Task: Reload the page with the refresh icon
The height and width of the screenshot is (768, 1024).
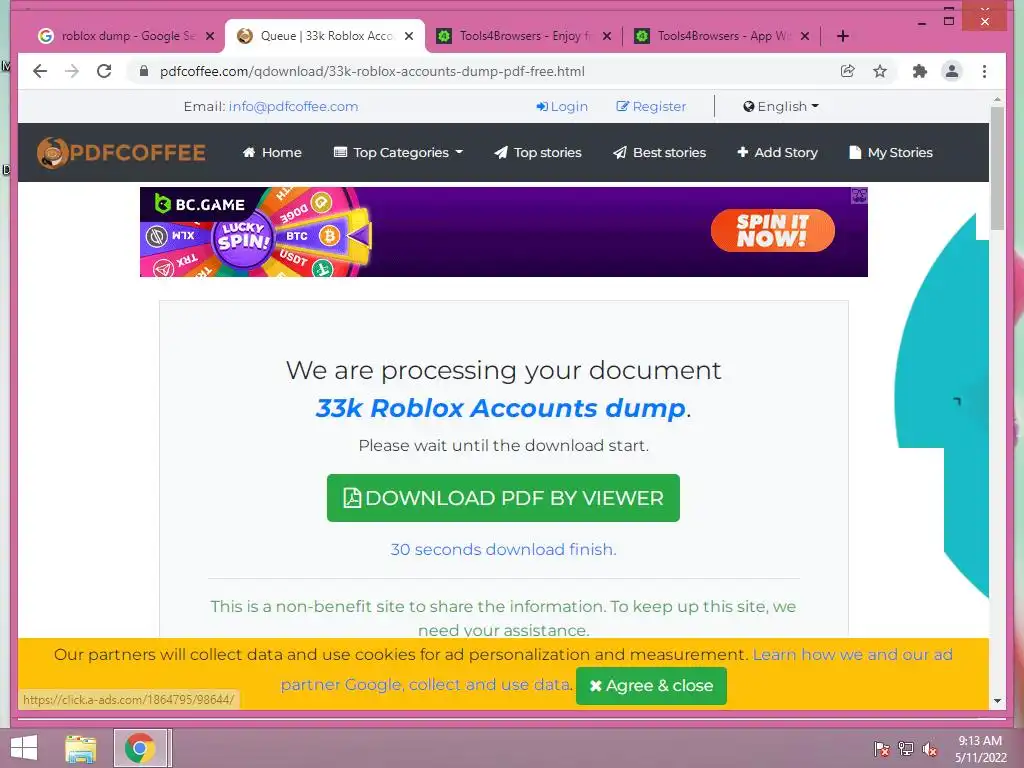Action: click(104, 71)
